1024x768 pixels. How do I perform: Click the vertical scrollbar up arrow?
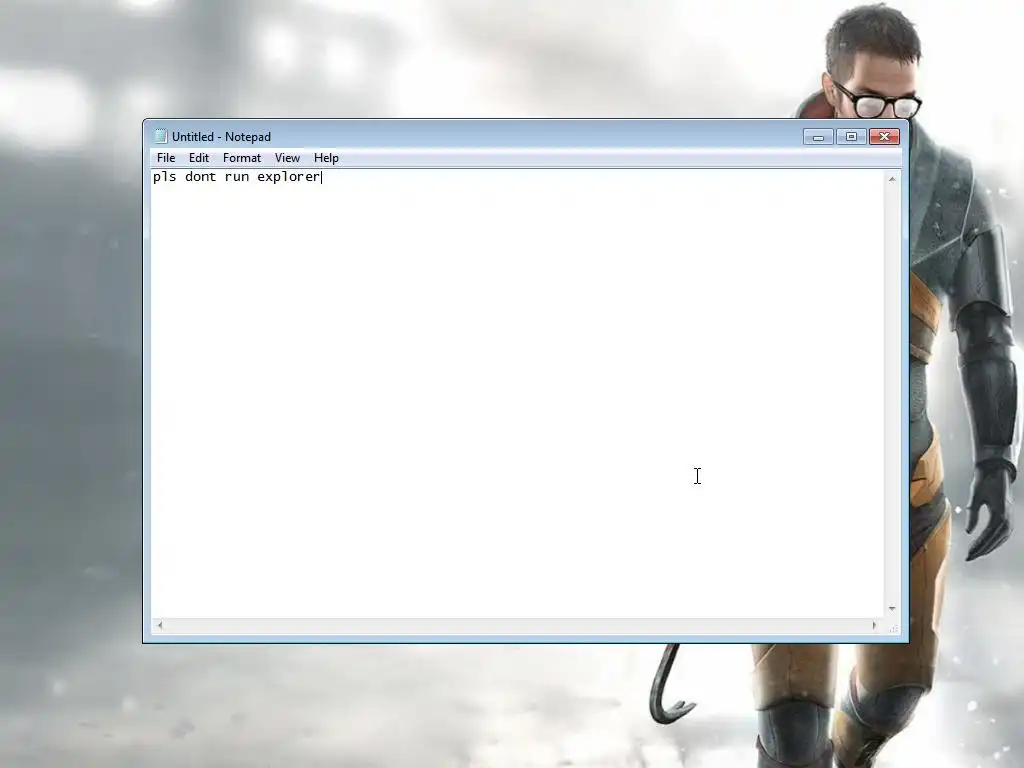click(x=892, y=178)
